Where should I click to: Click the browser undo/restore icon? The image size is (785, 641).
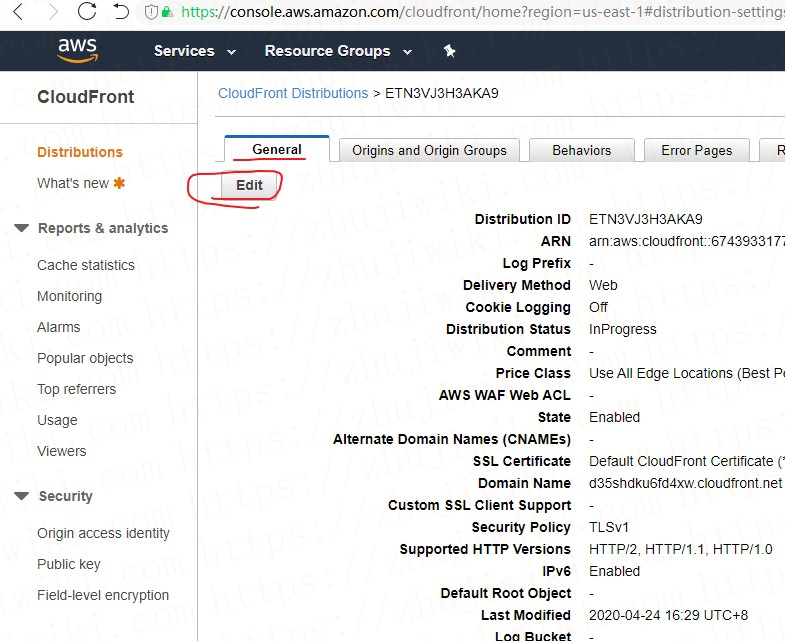click(x=121, y=12)
